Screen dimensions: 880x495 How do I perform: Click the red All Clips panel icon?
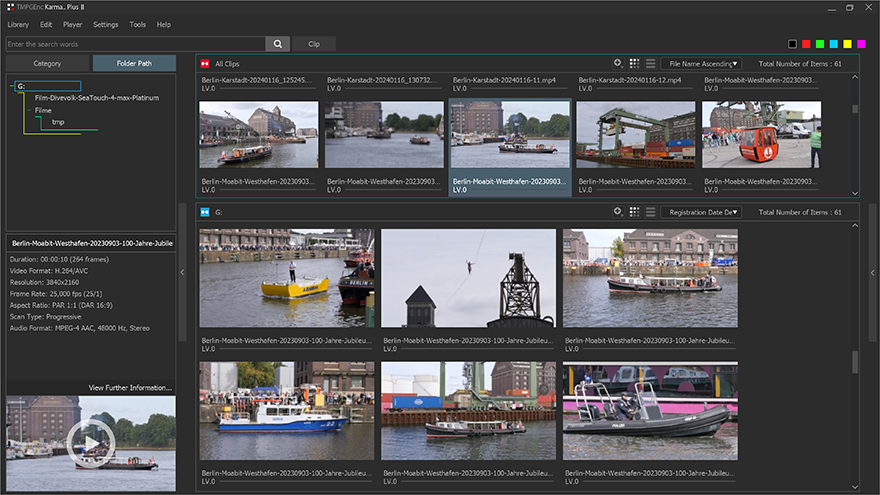click(x=205, y=64)
